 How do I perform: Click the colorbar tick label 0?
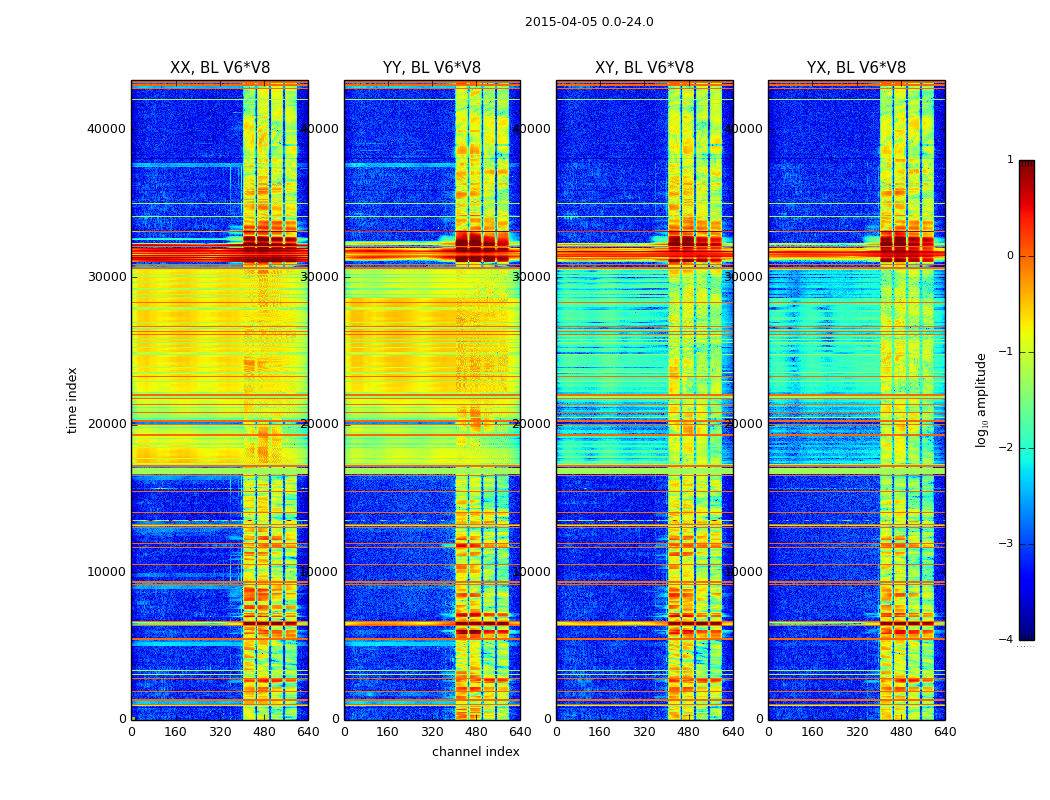[1009, 256]
